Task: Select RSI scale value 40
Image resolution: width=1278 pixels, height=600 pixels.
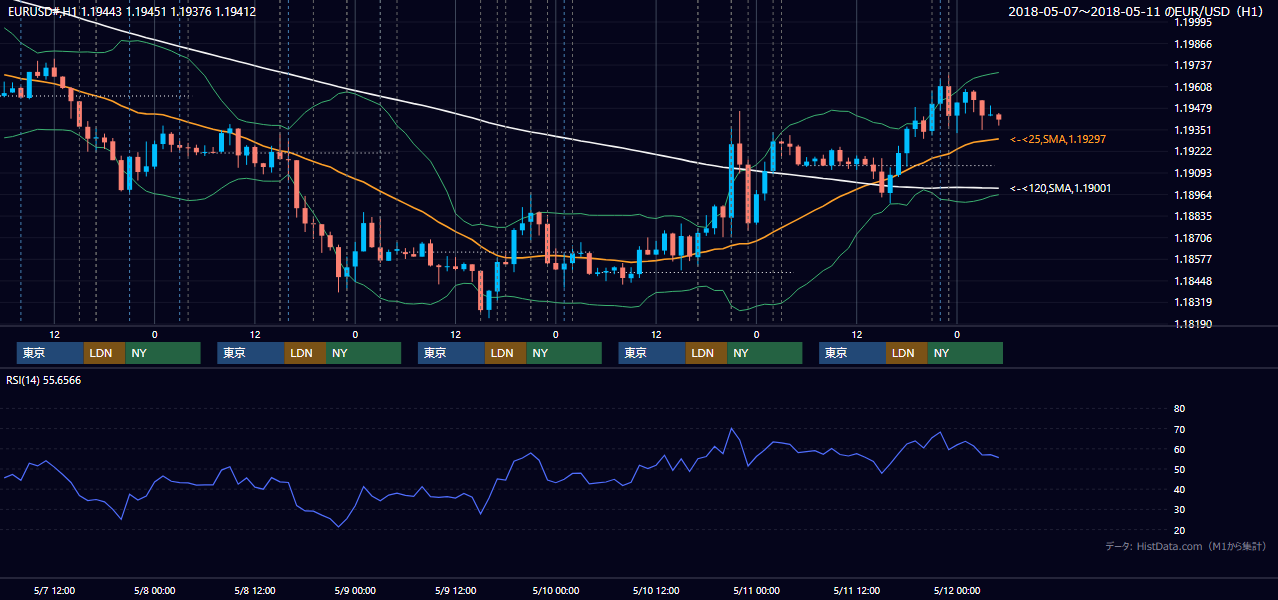Action: point(1179,490)
